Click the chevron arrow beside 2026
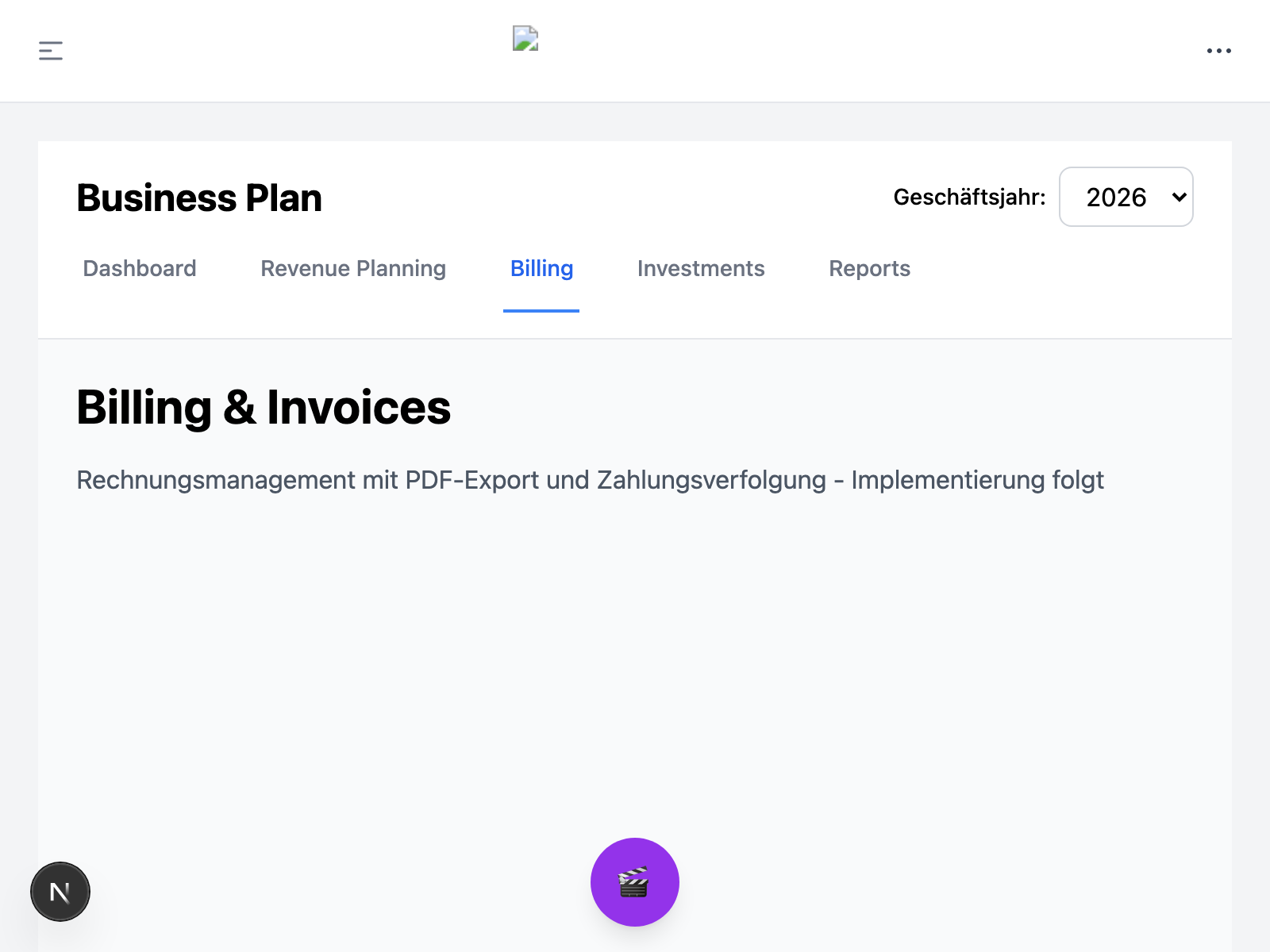Screen dimensions: 1270x952 [1179, 197]
